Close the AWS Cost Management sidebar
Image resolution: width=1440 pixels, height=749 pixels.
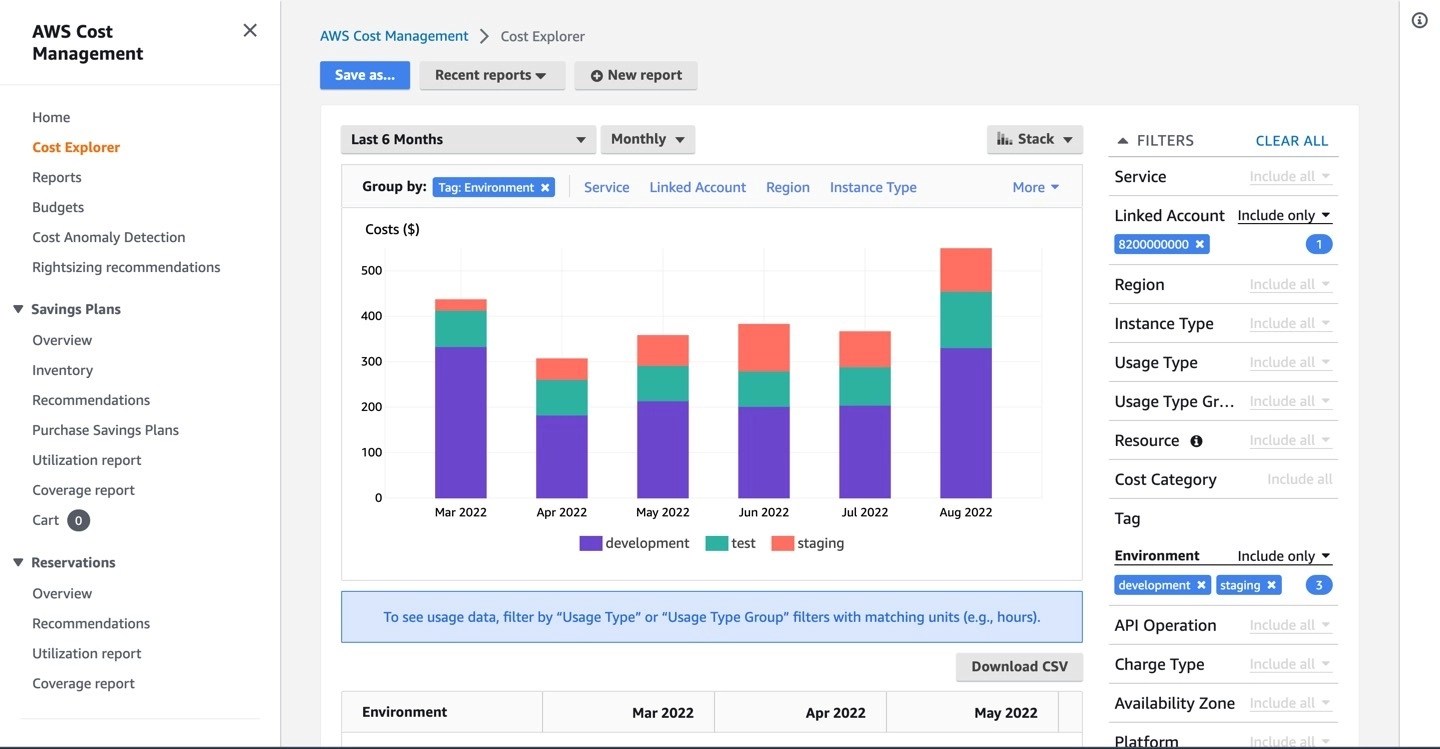249,30
